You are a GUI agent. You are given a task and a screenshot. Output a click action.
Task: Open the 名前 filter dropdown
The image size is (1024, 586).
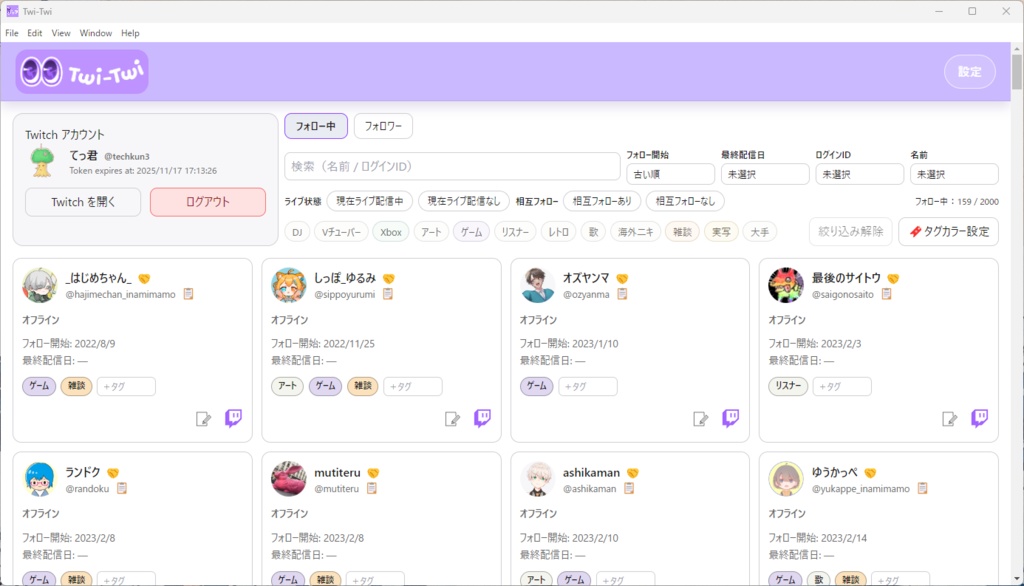tap(953, 173)
